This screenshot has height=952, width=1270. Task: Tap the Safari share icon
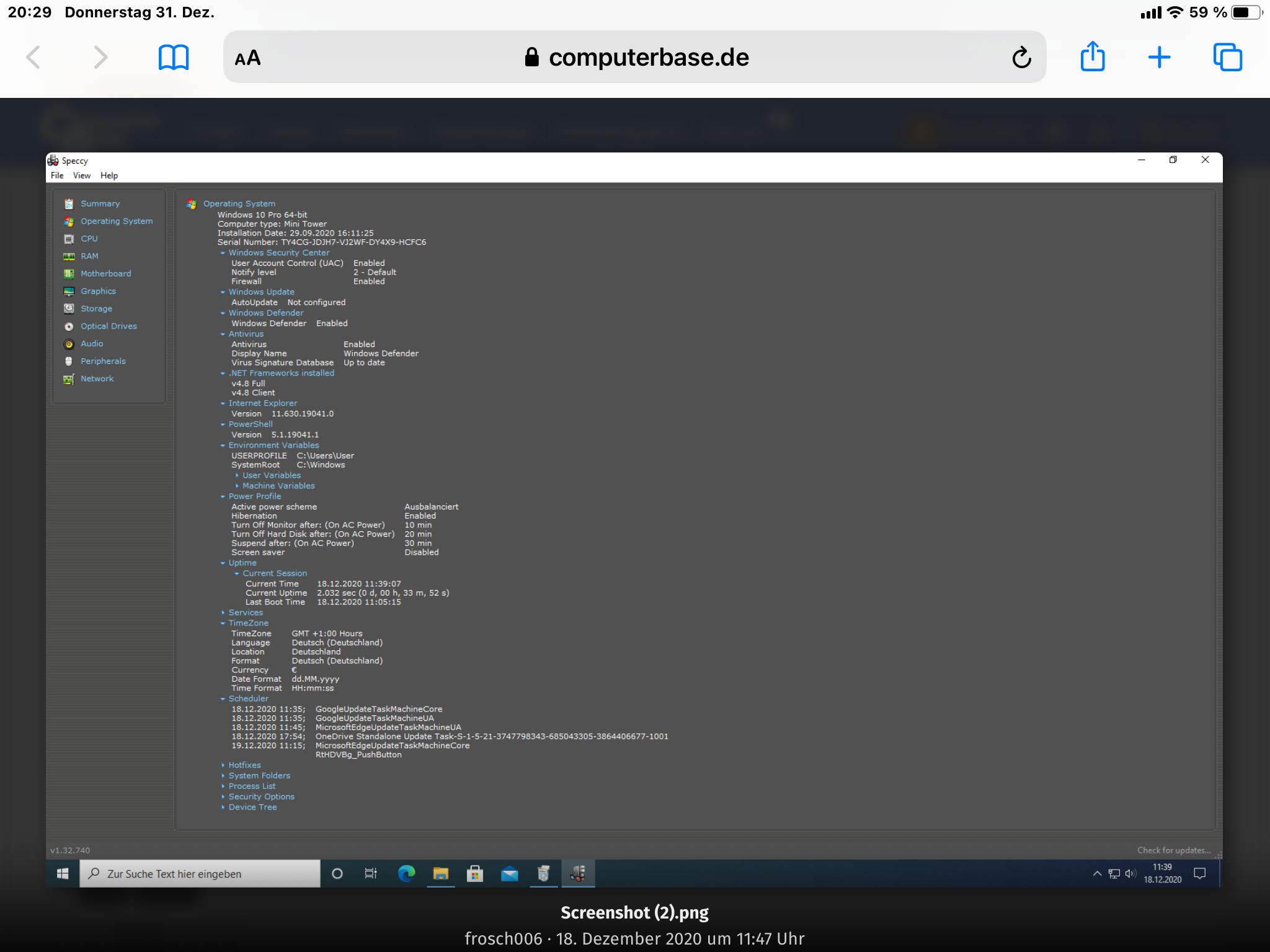[1092, 57]
